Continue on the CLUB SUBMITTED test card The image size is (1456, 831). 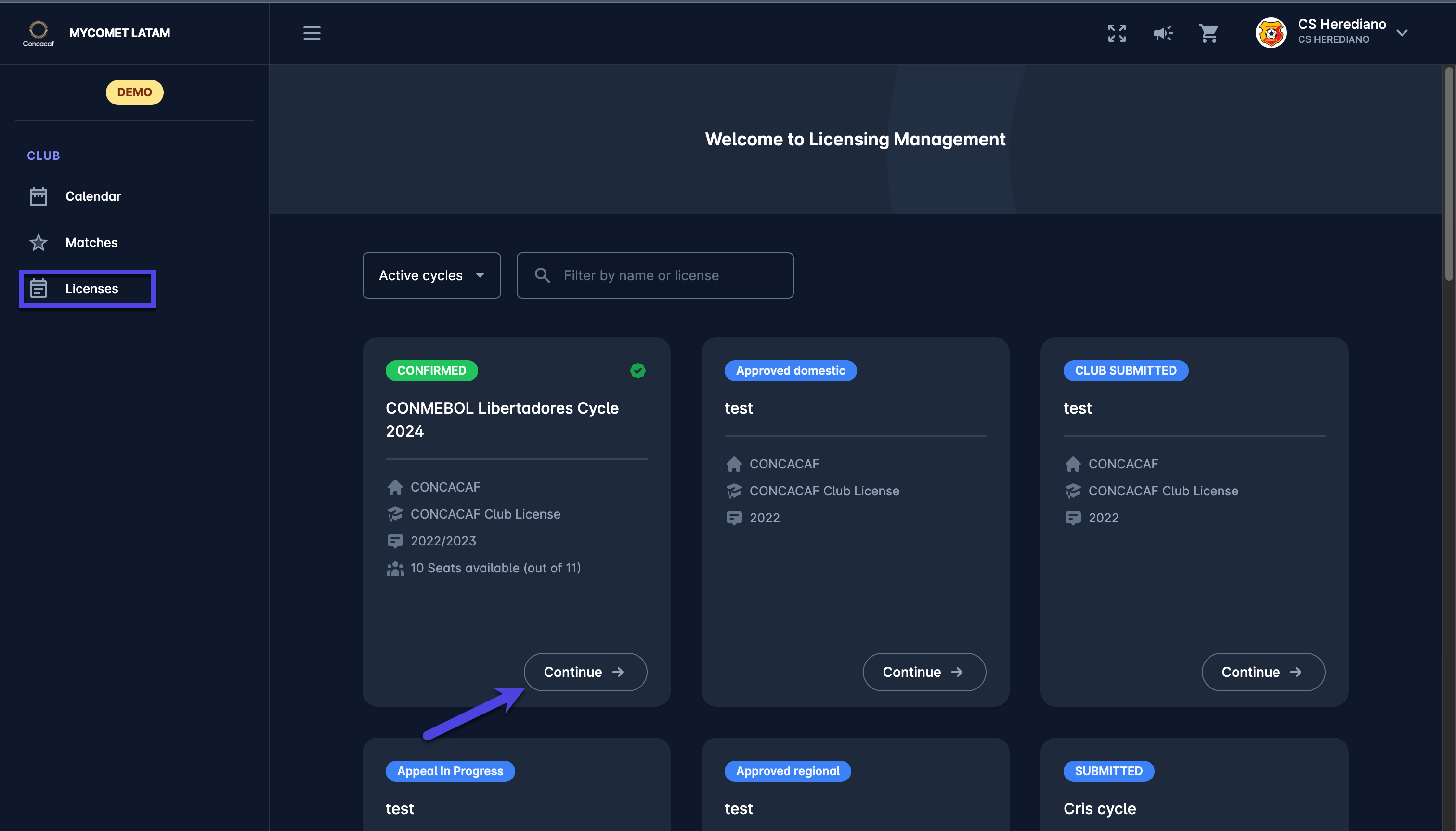click(1262, 672)
